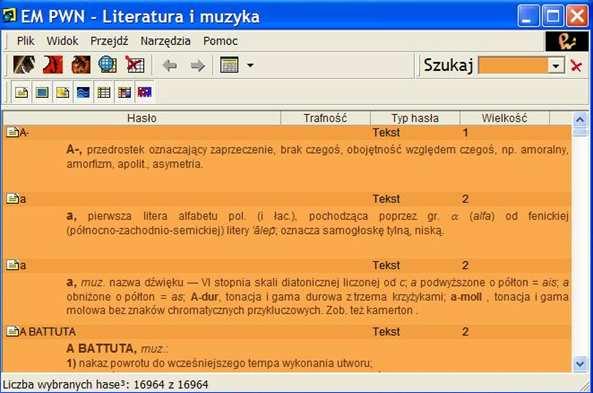Viewport: 593px width, 393px height.
Task: Minimize the EM PWN window
Action: [x=528, y=16]
